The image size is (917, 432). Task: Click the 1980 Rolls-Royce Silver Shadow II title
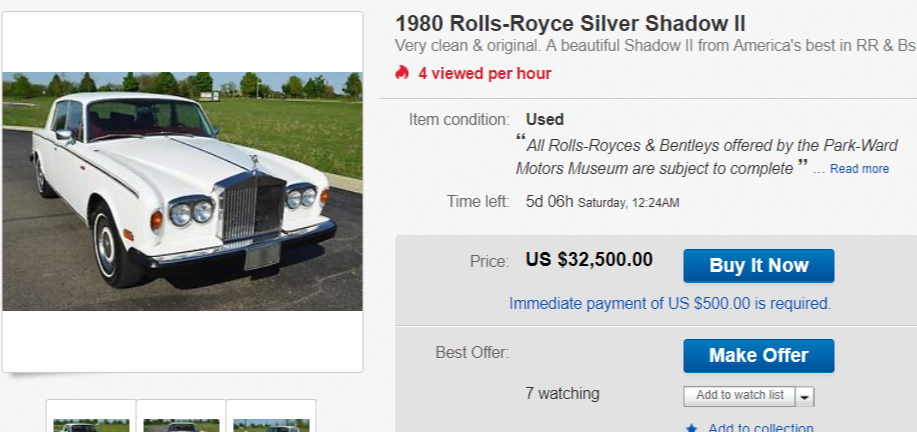point(570,24)
